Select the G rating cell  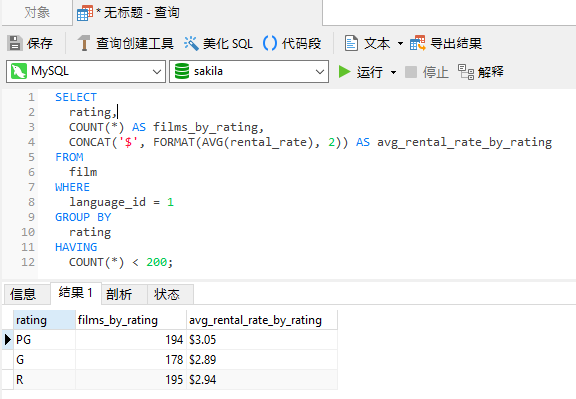point(44,360)
